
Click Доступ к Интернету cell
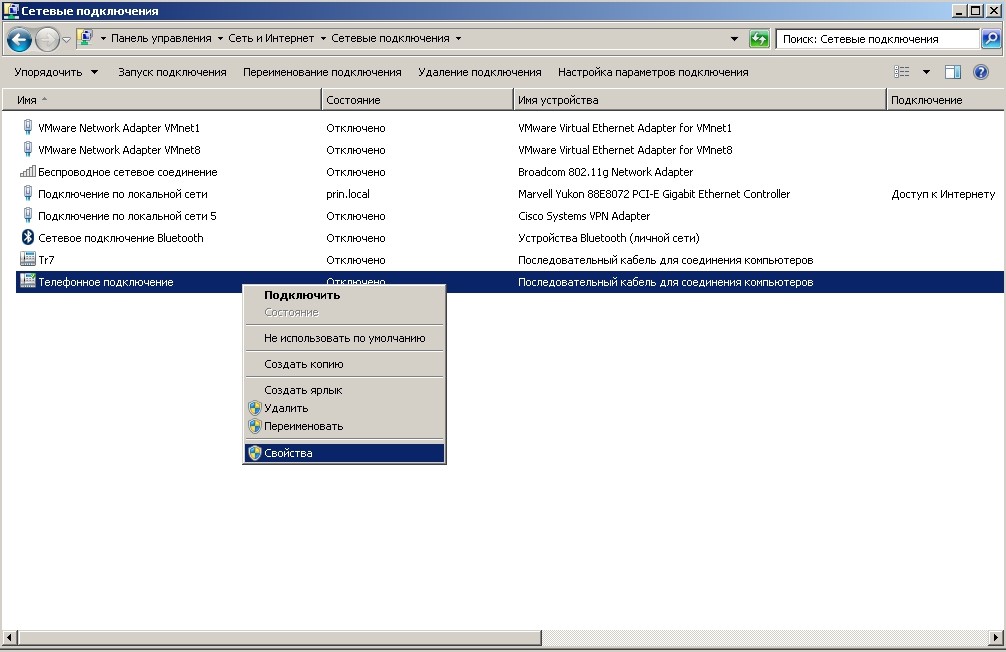click(943, 194)
